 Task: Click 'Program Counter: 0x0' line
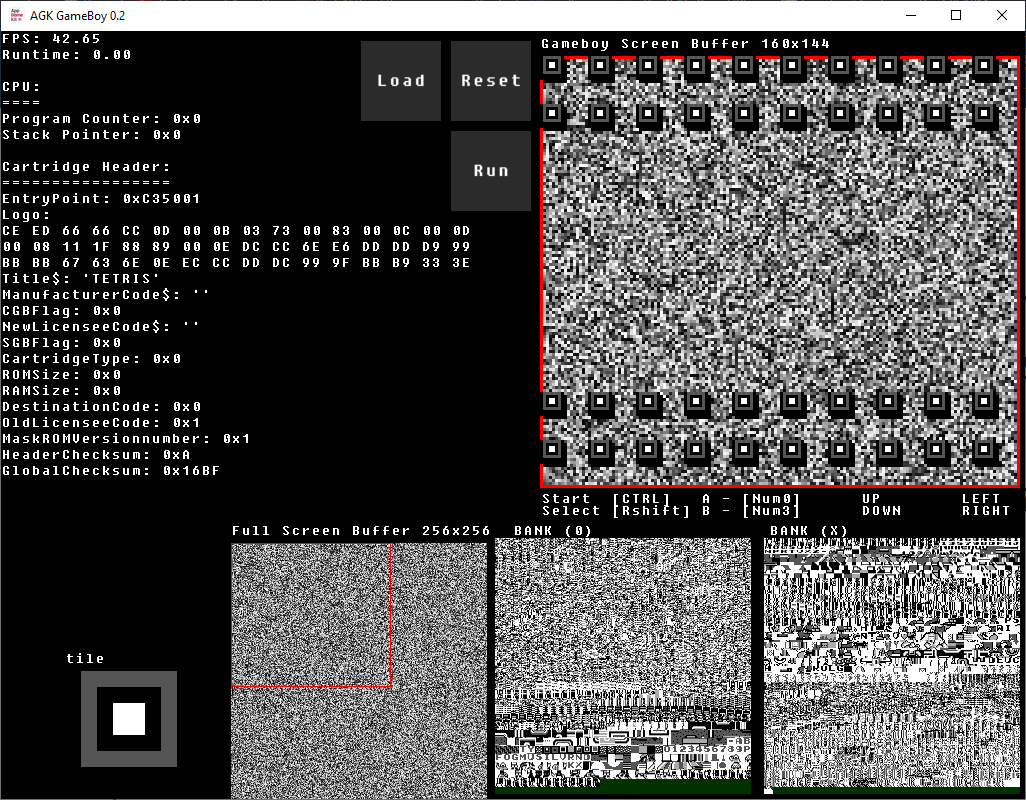coord(102,119)
